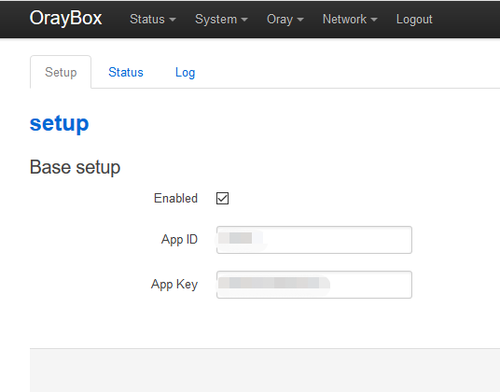This screenshot has height=392, width=500.
Task: Click the blue setup heading
Action: click(x=59, y=124)
